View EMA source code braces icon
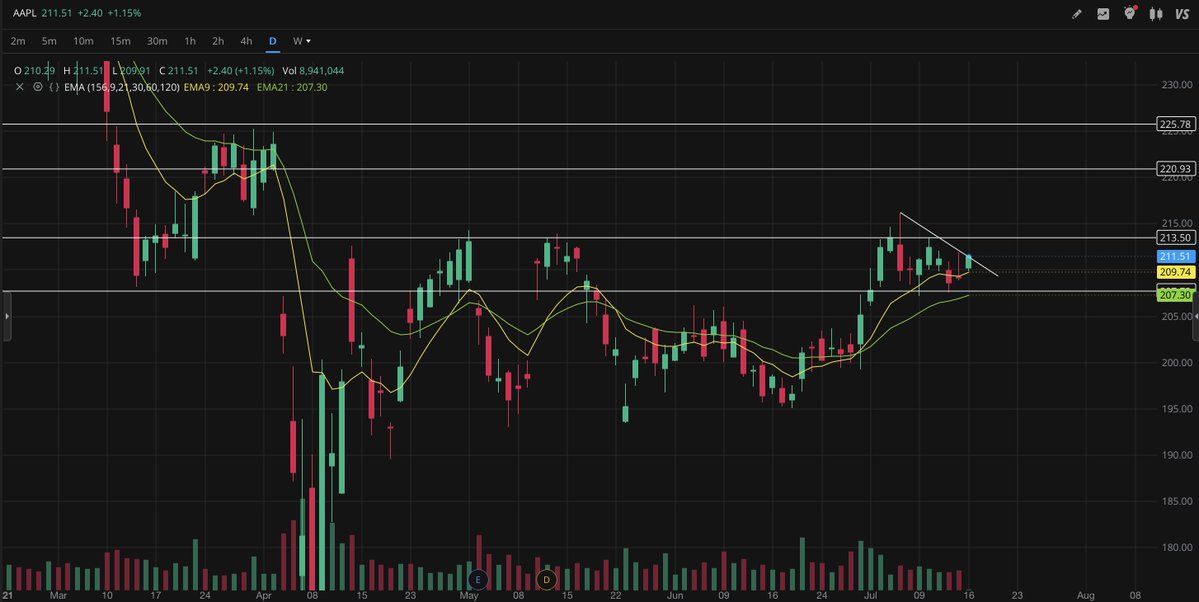The height and width of the screenshot is (602, 1199). [54, 87]
